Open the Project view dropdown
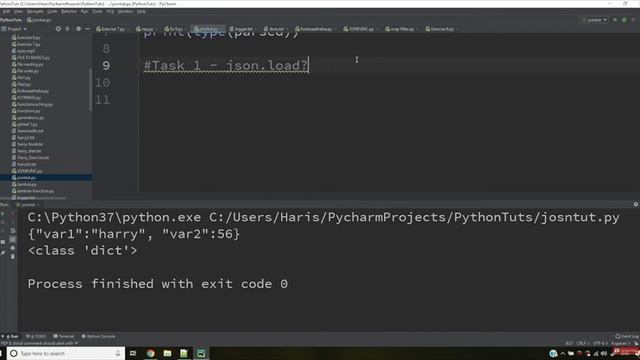The width and height of the screenshot is (640, 360). coord(14,29)
